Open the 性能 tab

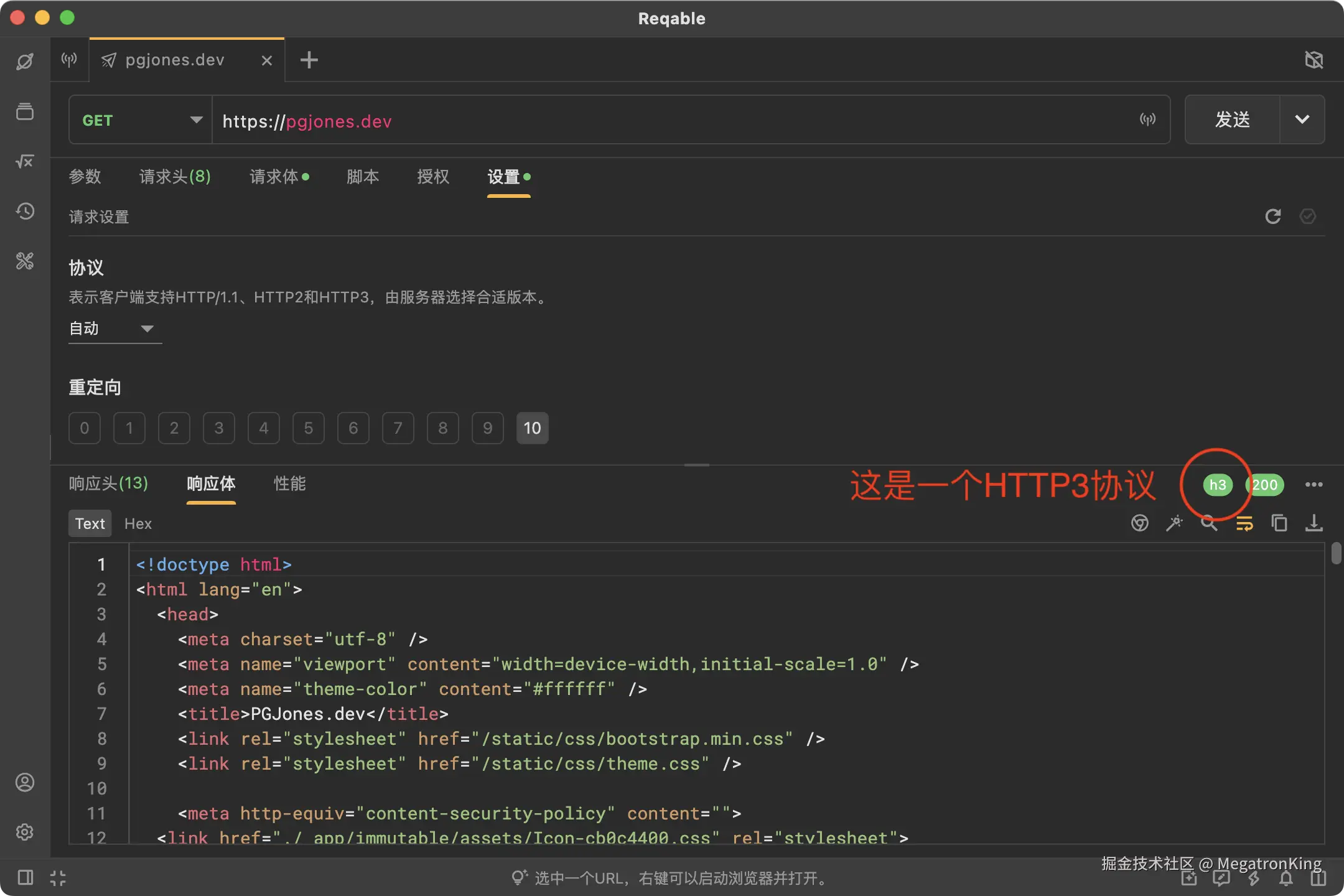point(290,483)
